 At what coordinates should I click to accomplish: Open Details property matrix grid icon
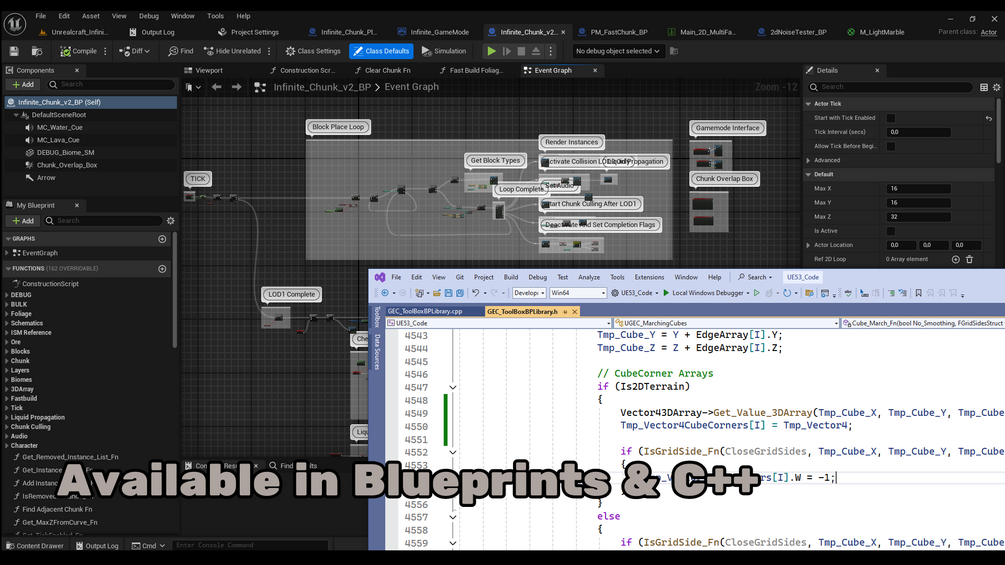pos(984,87)
